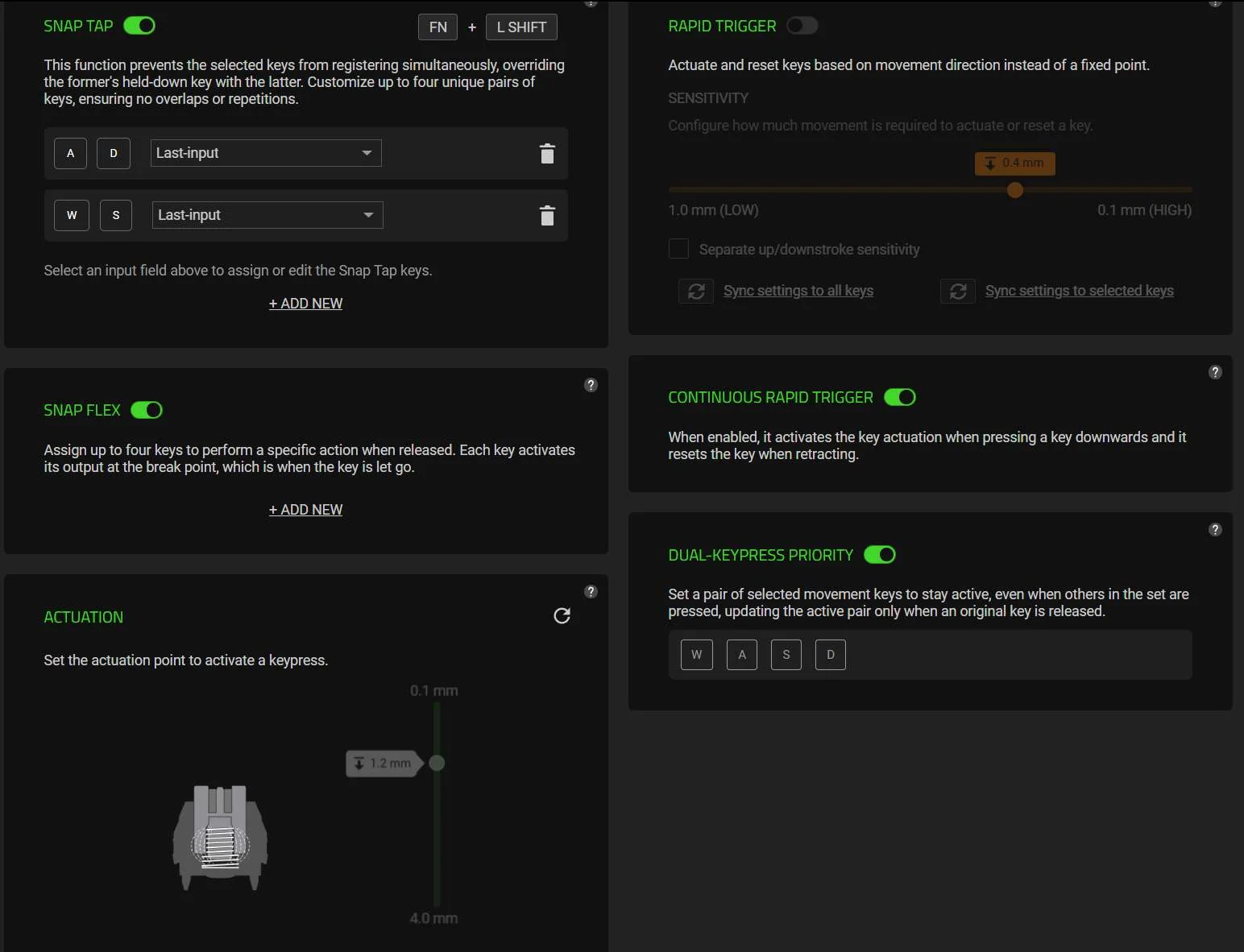The image size is (1244, 952).
Task: Open help for the Snap Flex panel
Action: click(591, 385)
